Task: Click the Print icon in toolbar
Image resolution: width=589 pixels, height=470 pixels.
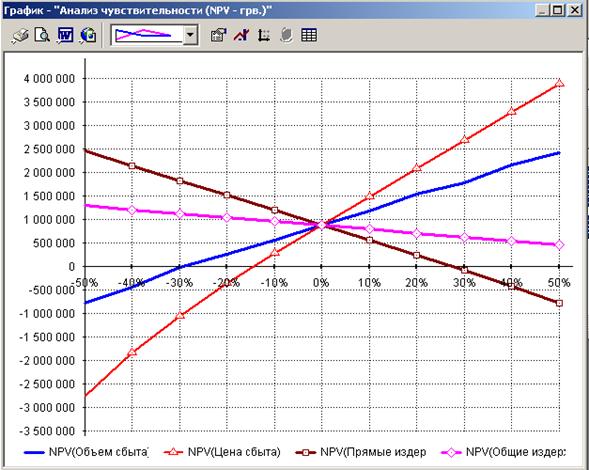Action: pos(20,36)
